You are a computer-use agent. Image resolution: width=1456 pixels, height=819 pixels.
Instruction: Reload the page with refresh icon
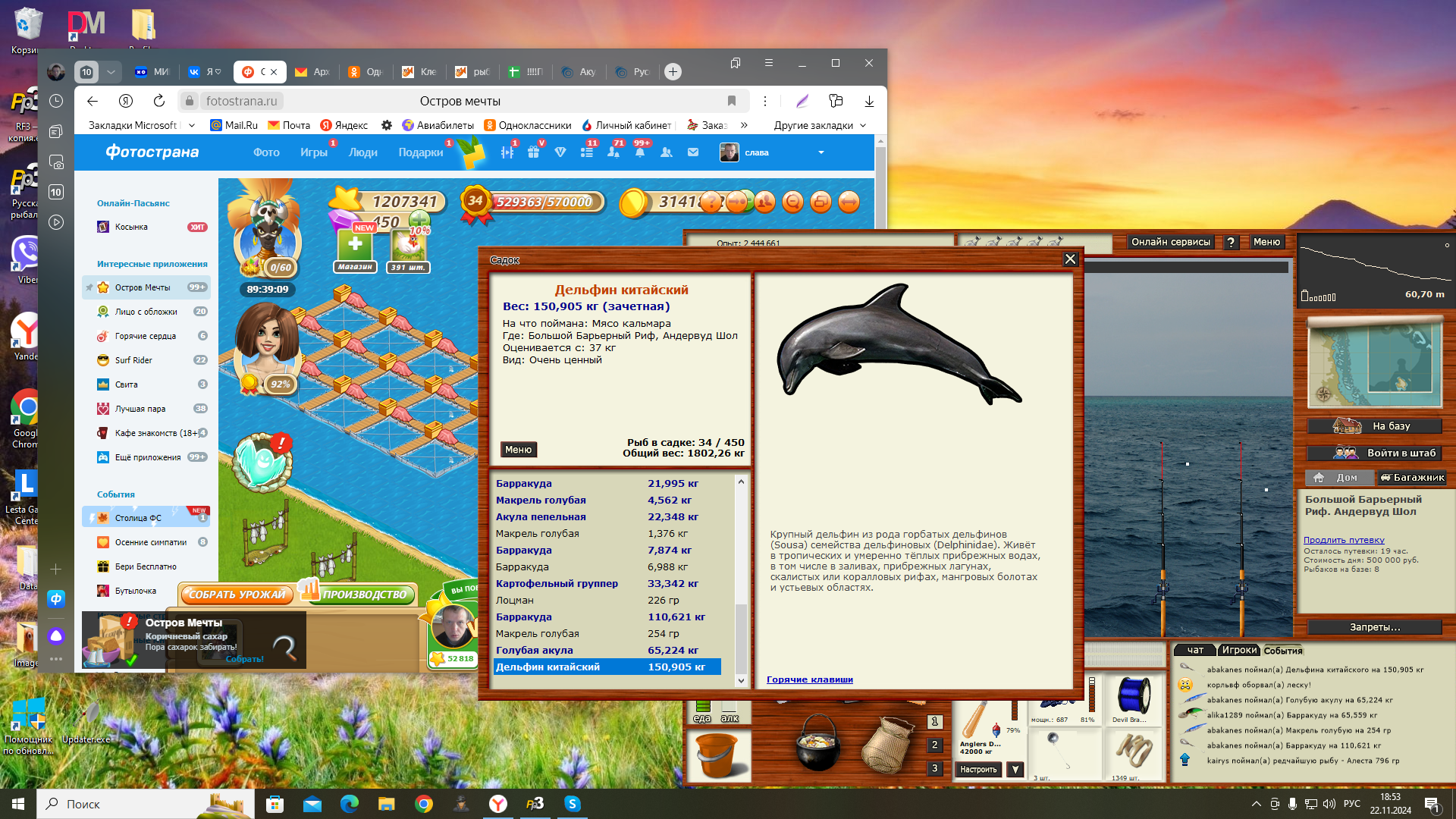click(x=158, y=101)
